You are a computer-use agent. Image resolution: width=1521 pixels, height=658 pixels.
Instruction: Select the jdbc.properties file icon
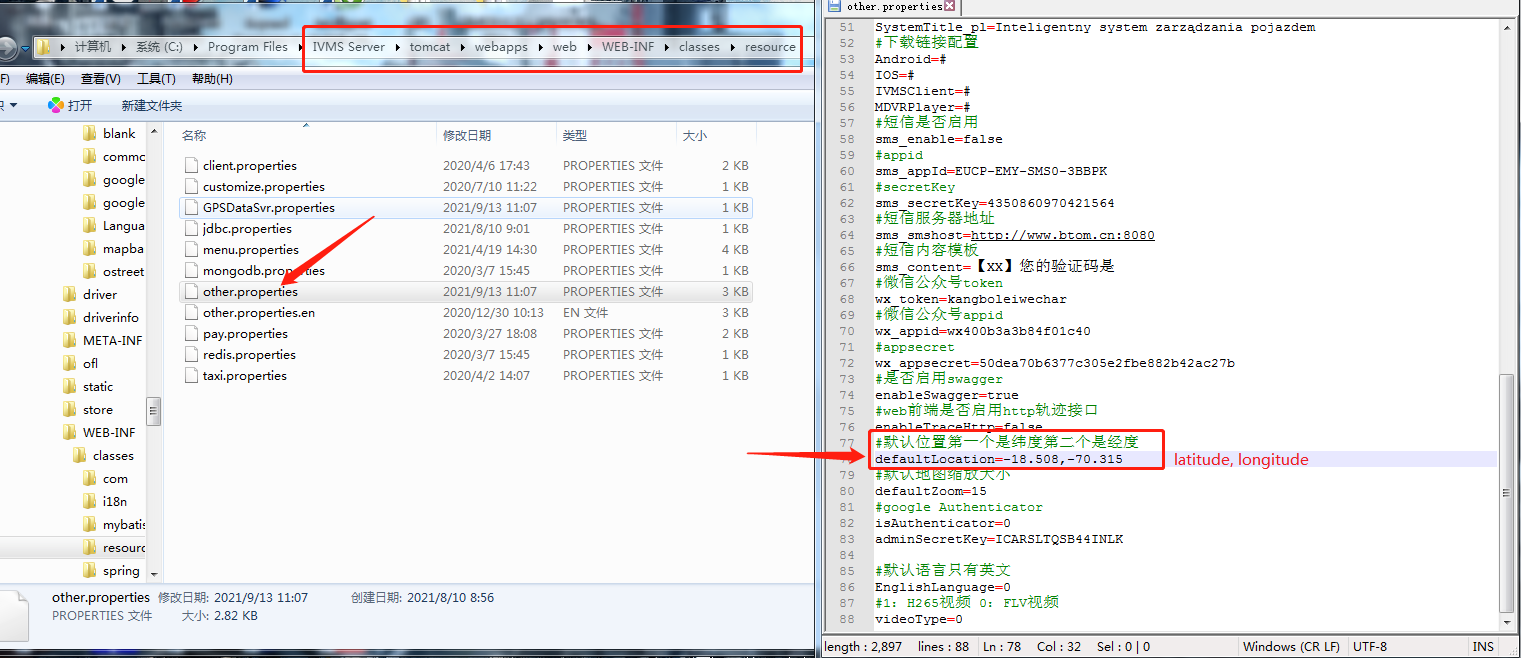(x=192, y=228)
